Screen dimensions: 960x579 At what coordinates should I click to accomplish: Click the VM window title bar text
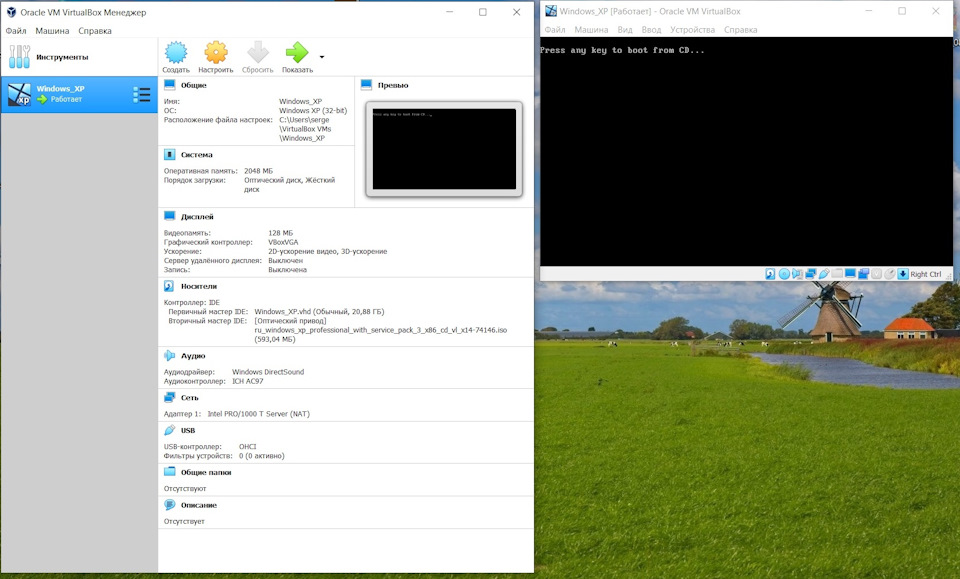click(x=650, y=11)
